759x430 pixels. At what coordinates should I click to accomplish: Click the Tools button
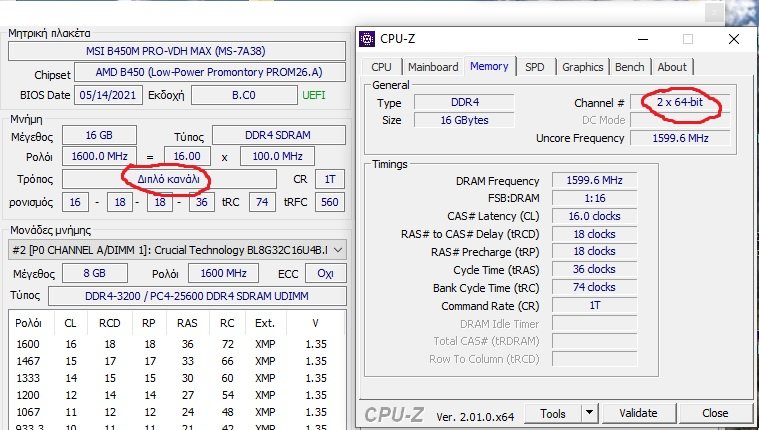click(553, 414)
